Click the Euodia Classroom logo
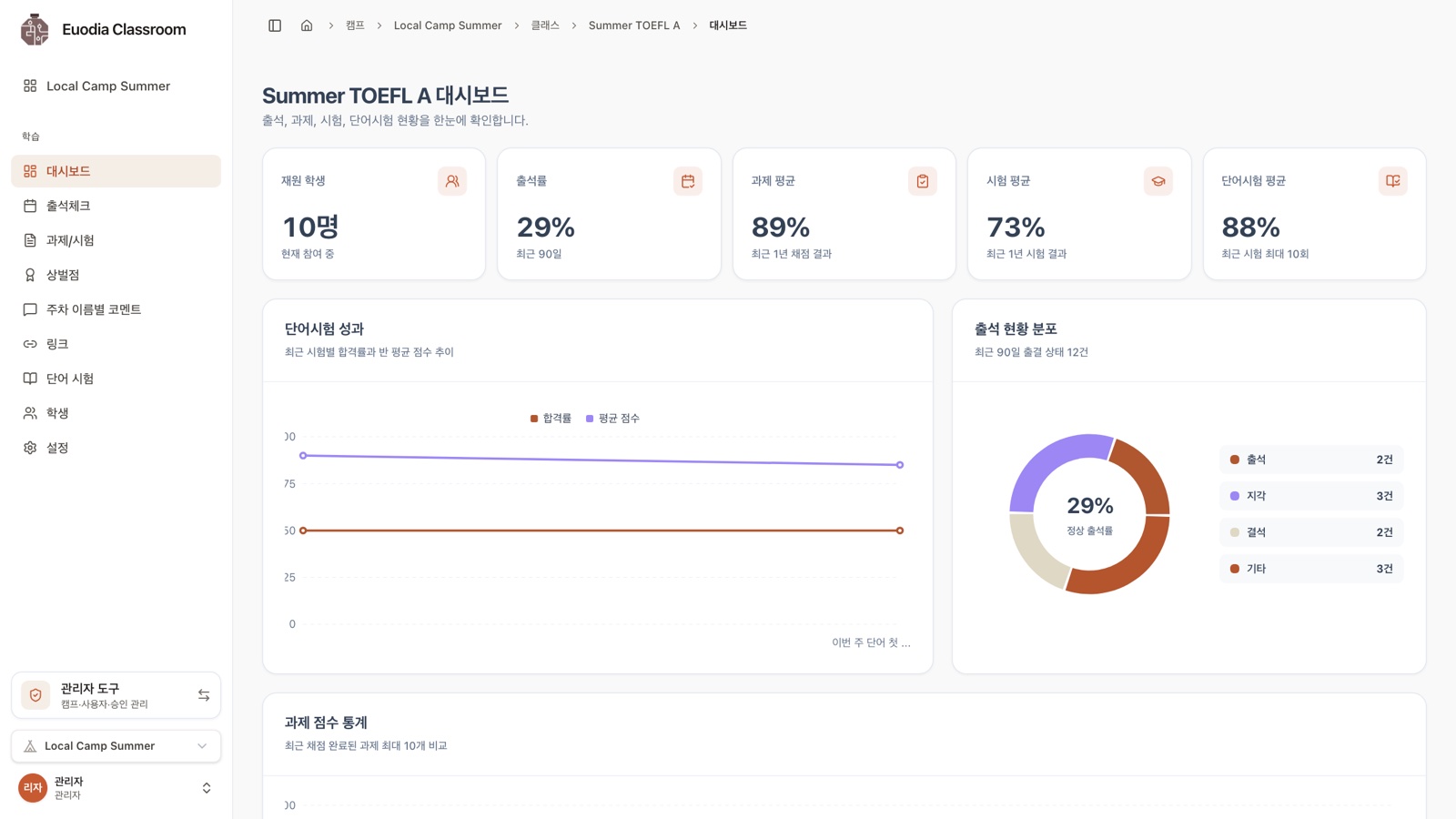 coord(35,29)
